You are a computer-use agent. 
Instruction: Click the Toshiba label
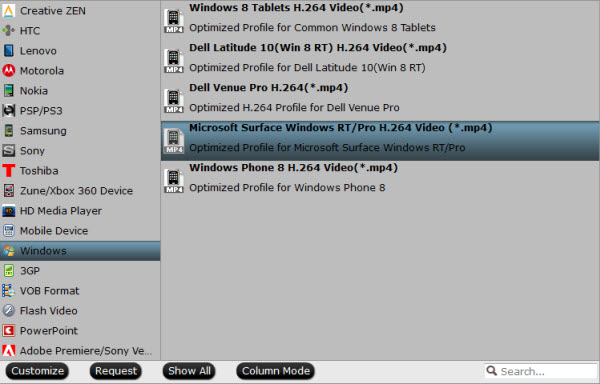39,171
